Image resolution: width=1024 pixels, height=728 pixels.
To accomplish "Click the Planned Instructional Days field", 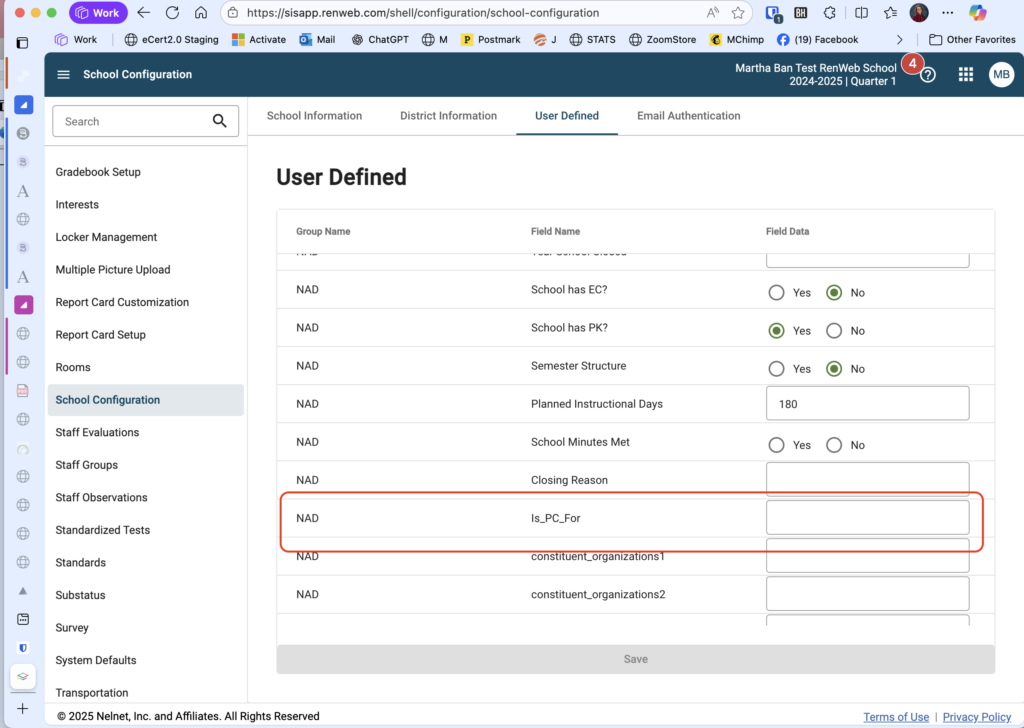I will 867,404.
